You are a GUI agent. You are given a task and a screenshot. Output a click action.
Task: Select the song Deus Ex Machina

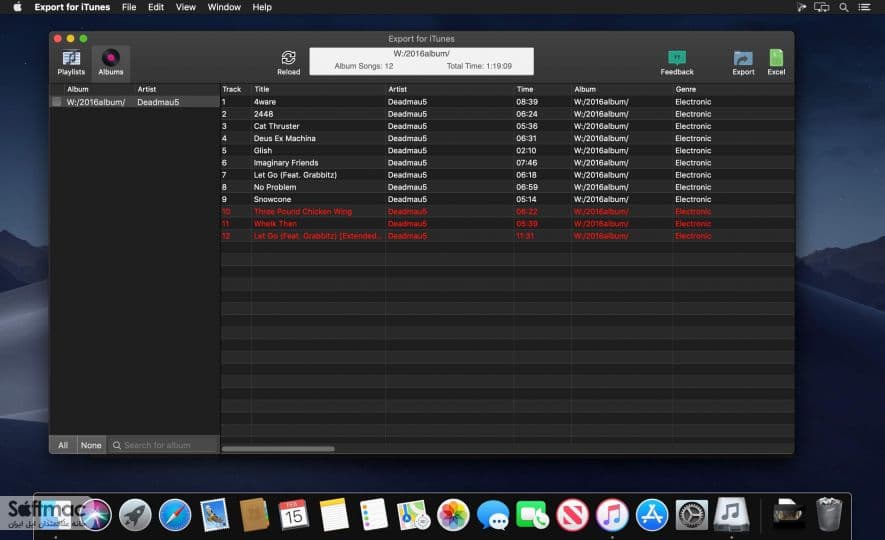click(x=284, y=138)
